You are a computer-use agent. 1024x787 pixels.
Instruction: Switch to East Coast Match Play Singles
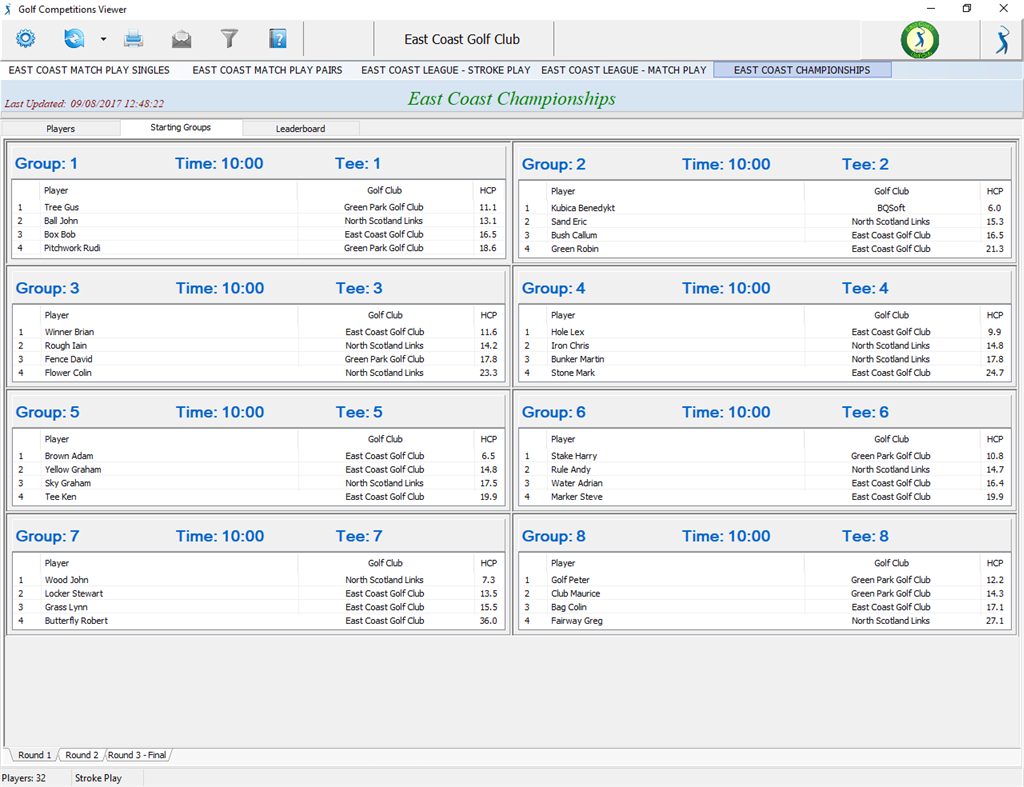point(89,70)
